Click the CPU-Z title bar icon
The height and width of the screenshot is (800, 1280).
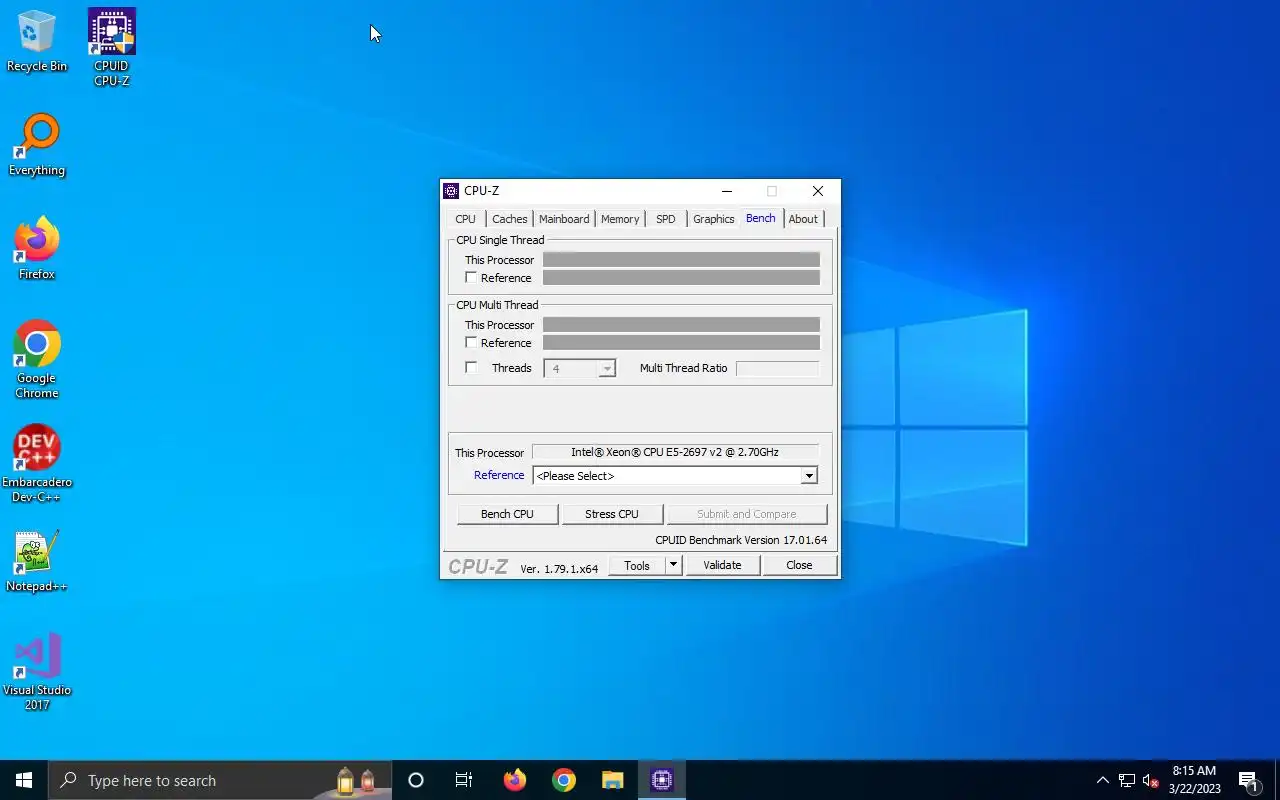[x=452, y=191]
